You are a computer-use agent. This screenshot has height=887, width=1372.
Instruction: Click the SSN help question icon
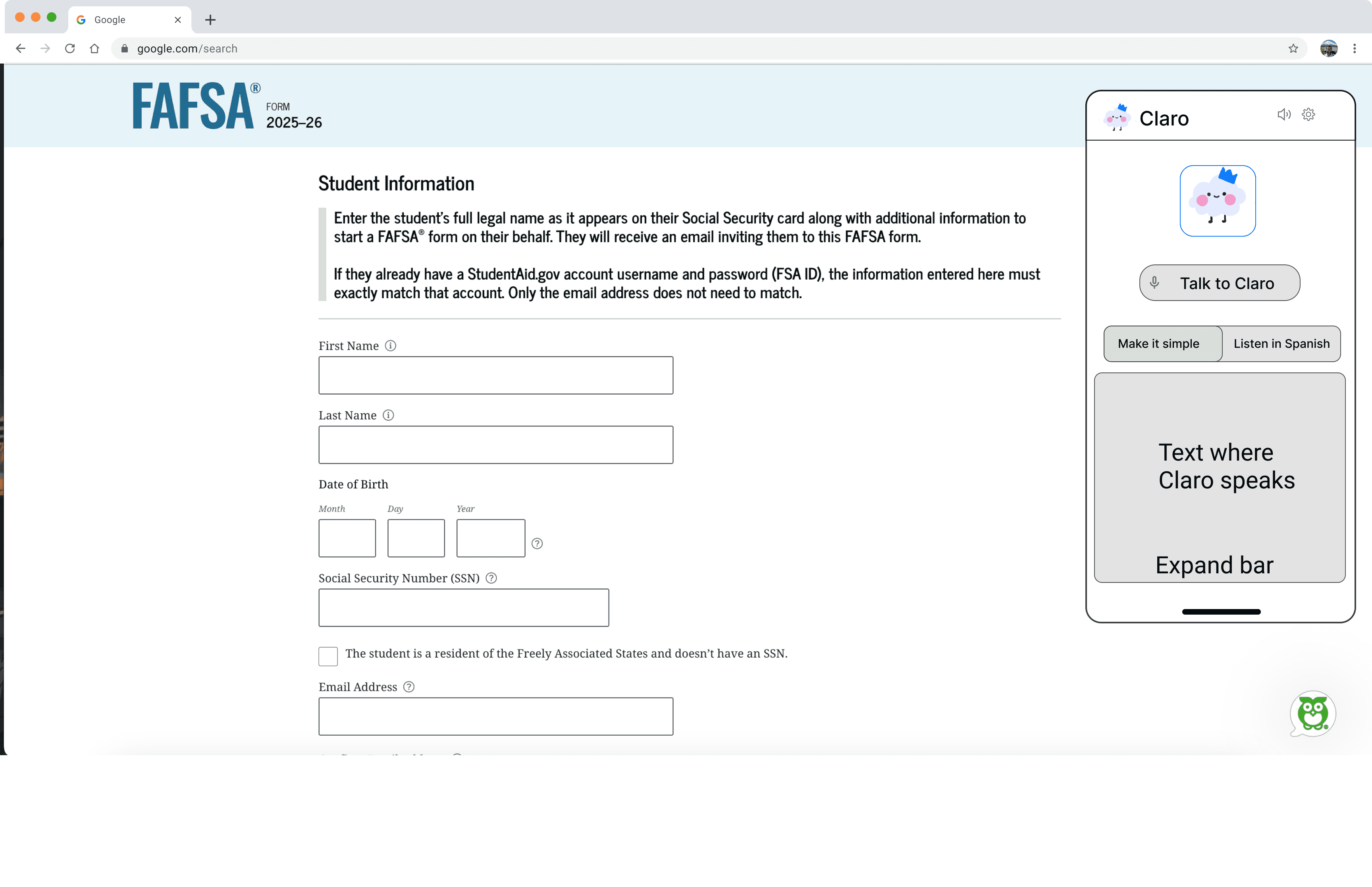click(x=491, y=578)
